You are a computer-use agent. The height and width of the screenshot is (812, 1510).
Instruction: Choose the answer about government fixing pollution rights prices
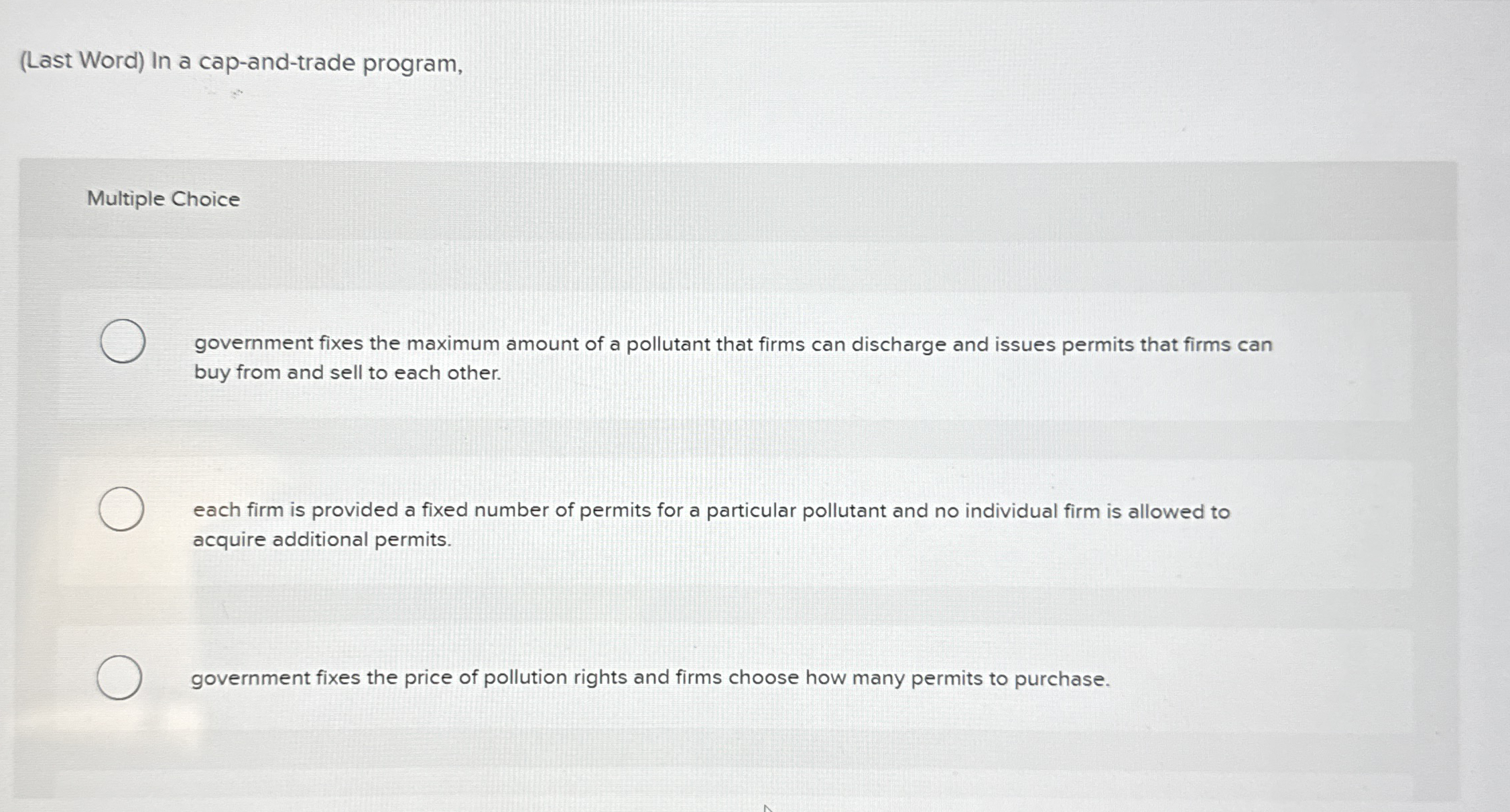click(x=121, y=677)
